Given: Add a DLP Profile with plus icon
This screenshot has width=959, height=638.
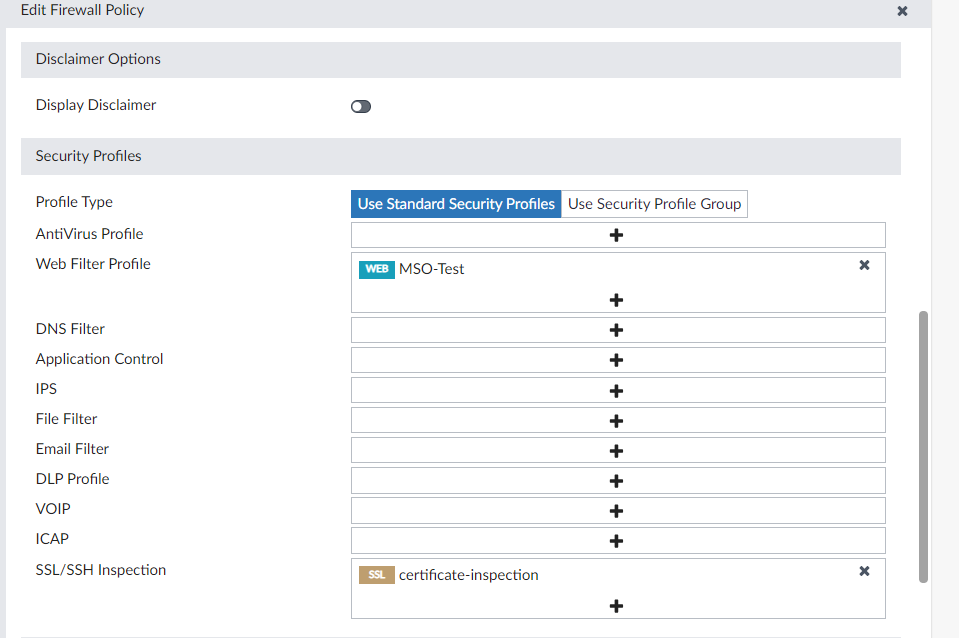Looking at the screenshot, I should pyautogui.click(x=617, y=480).
